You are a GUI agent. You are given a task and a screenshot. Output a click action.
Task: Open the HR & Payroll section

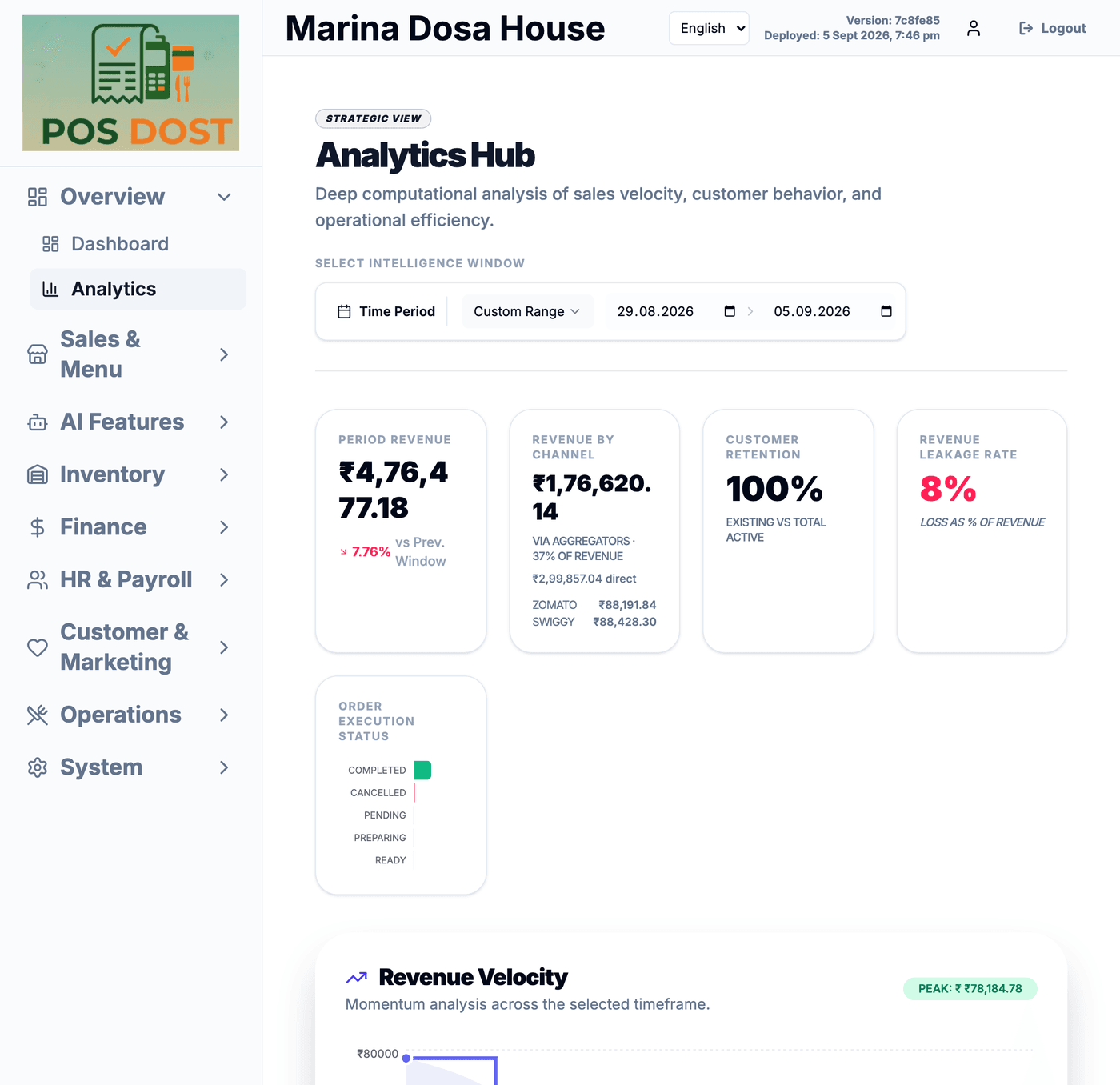click(x=130, y=579)
